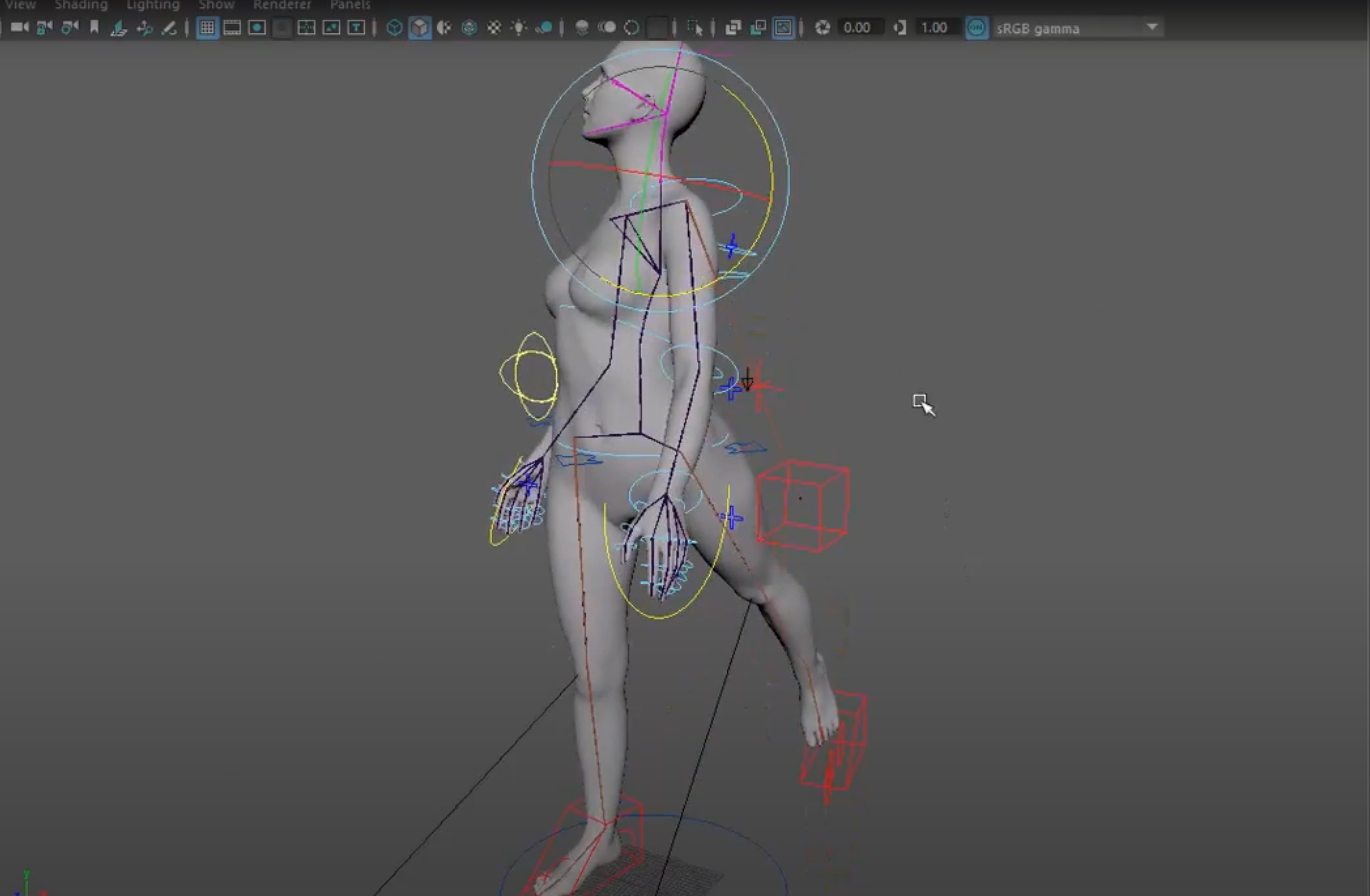Open the Renderer menu

pyautogui.click(x=282, y=5)
